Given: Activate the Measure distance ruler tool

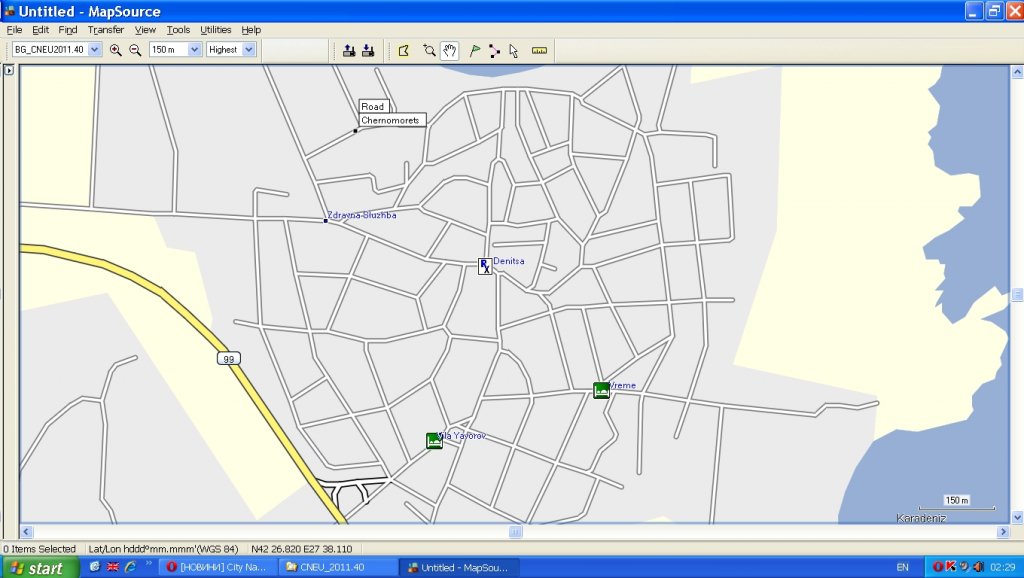Looking at the screenshot, I should tap(540, 50).
